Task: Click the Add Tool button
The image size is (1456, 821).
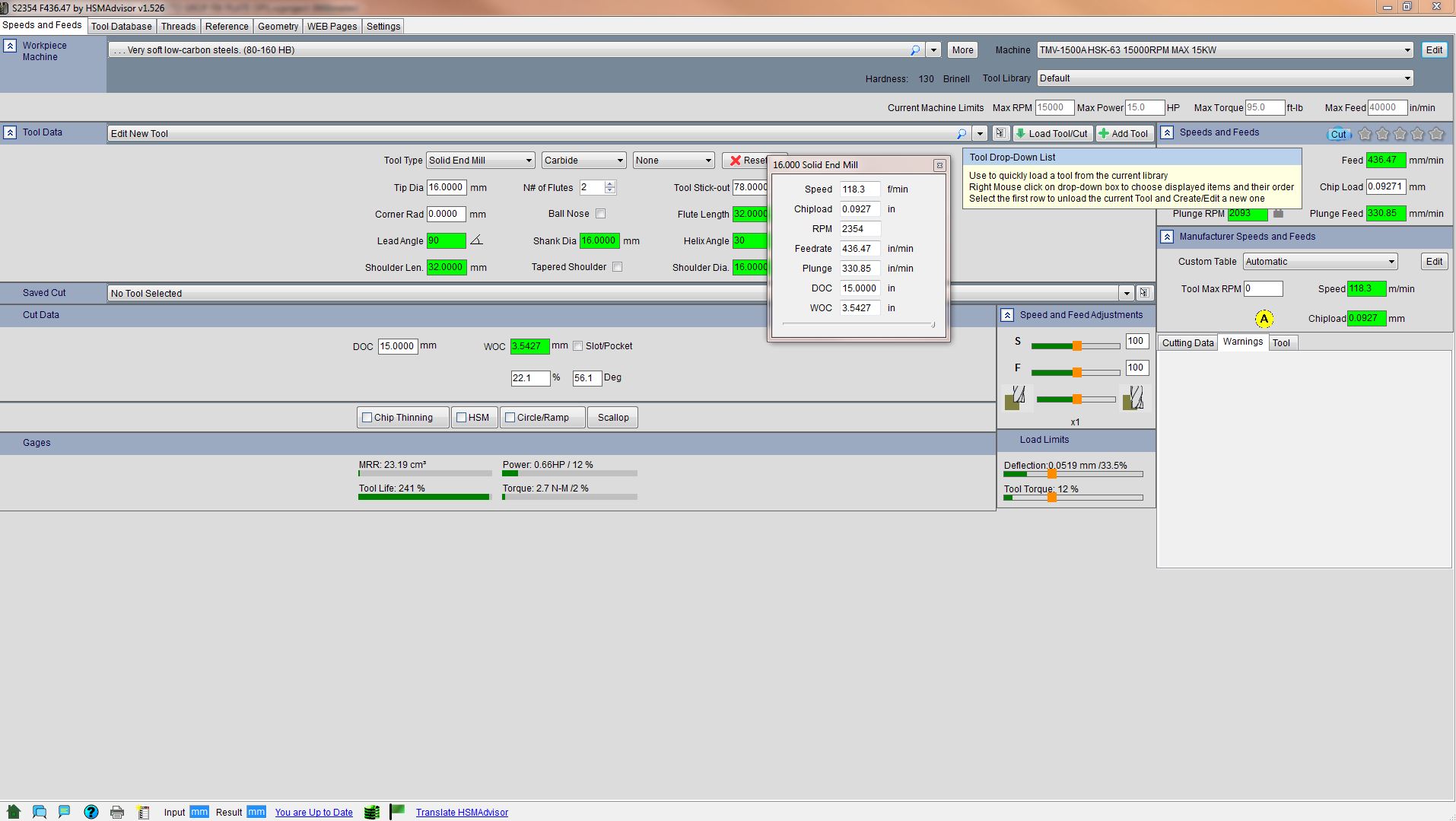Action: point(1123,134)
